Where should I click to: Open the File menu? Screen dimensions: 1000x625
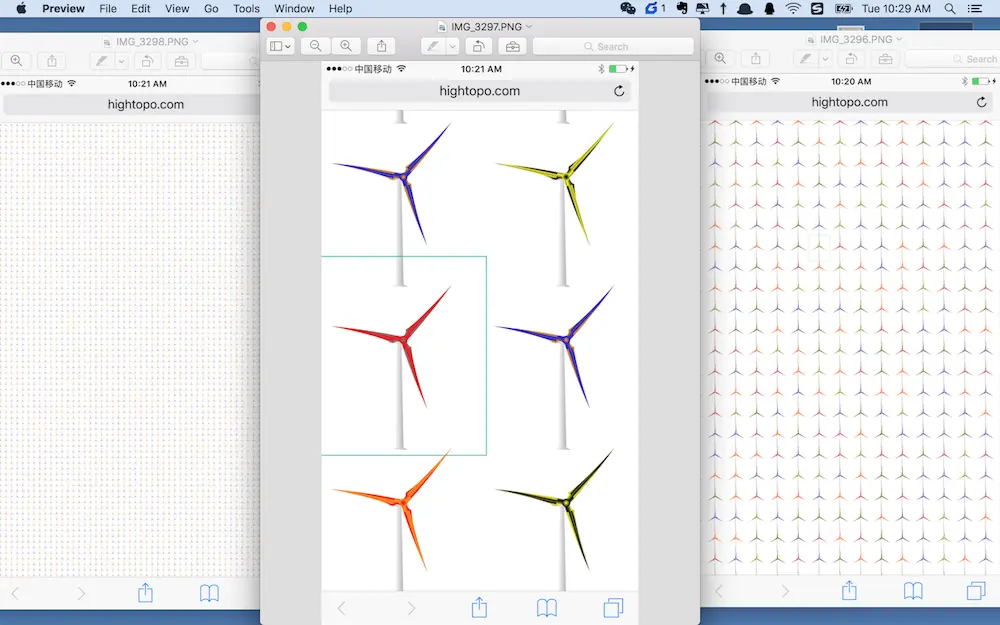point(108,8)
